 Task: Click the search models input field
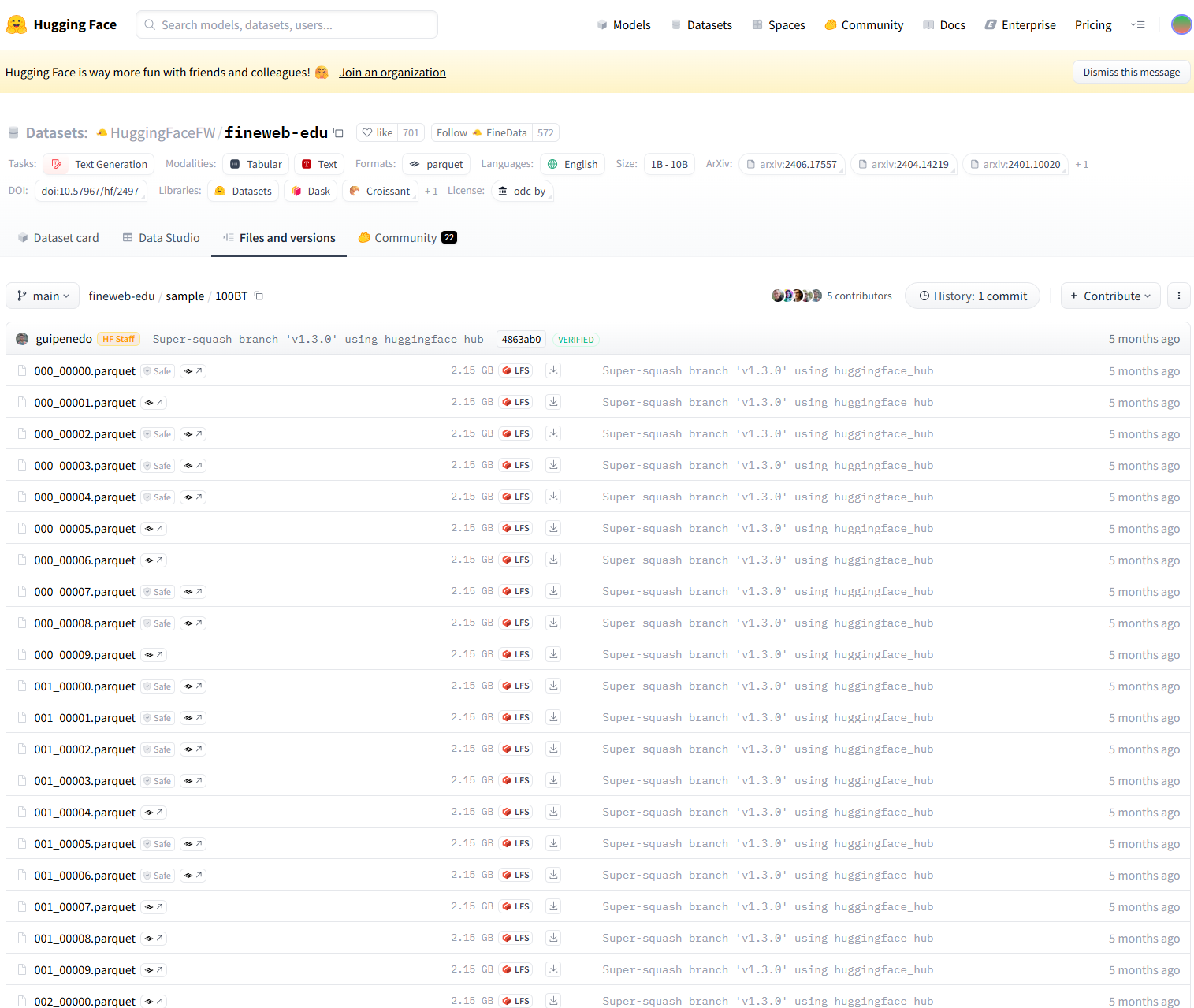pyautogui.click(x=287, y=24)
